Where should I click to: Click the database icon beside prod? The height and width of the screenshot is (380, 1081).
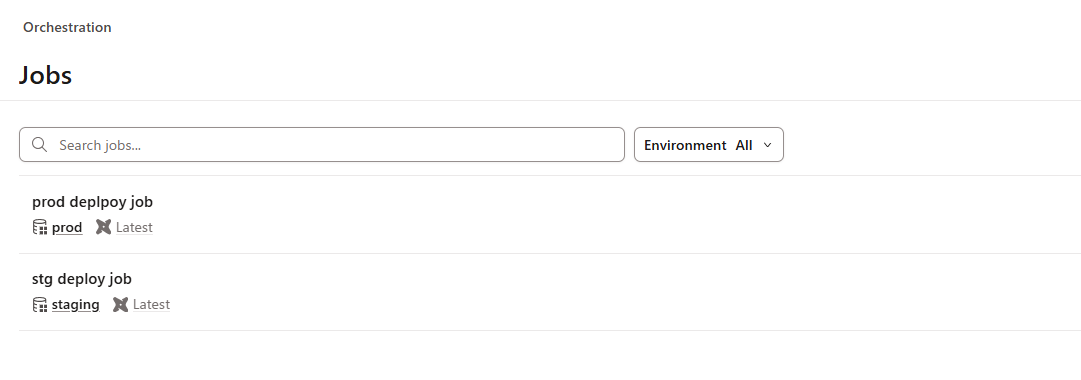click(x=40, y=227)
